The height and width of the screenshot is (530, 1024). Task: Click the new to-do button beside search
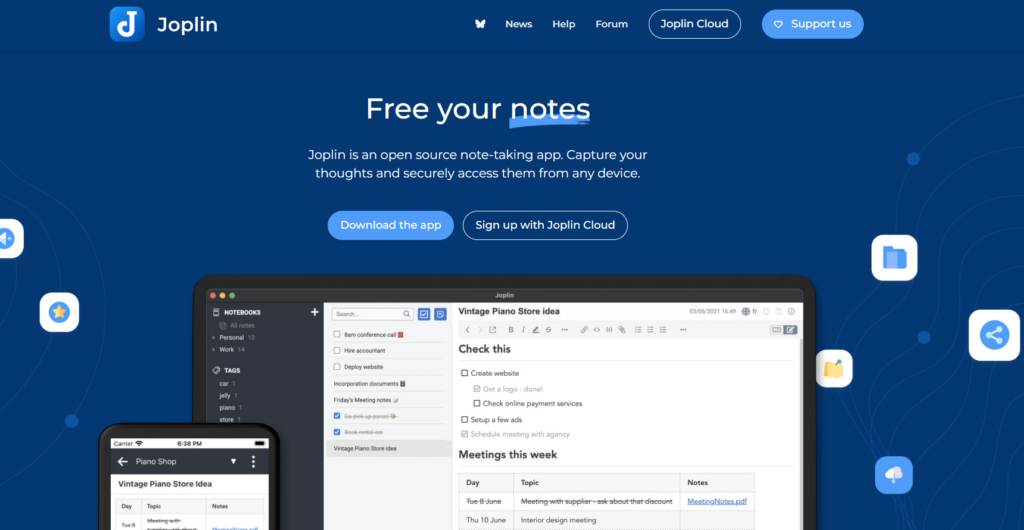tap(424, 314)
